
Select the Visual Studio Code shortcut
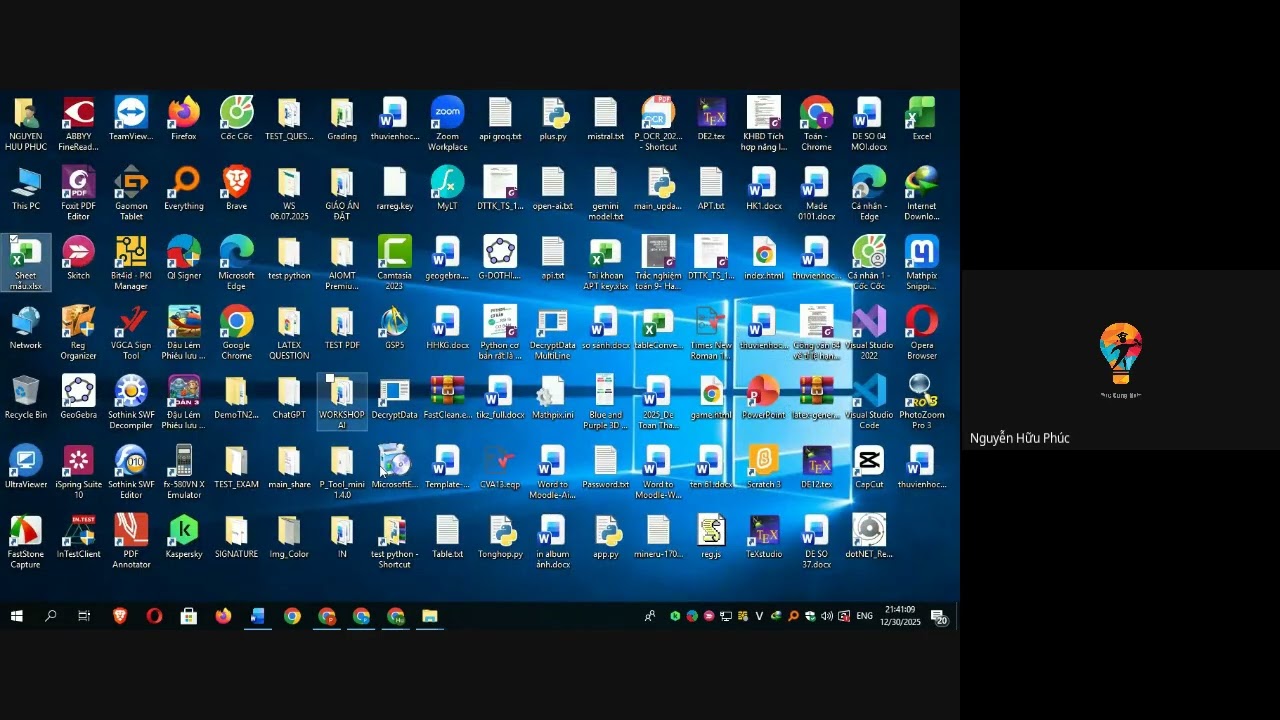tap(869, 402)
